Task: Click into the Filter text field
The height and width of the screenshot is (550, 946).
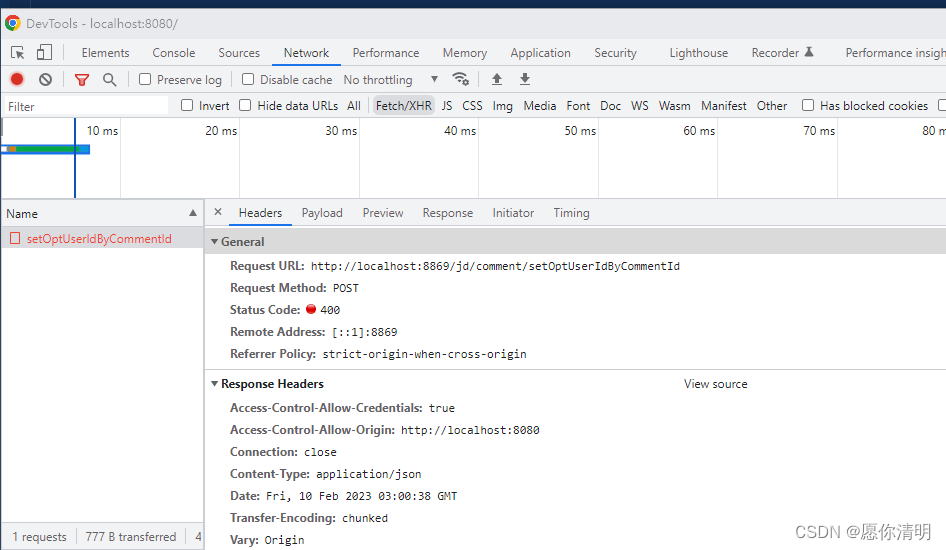Action: (x=86, y=106)
